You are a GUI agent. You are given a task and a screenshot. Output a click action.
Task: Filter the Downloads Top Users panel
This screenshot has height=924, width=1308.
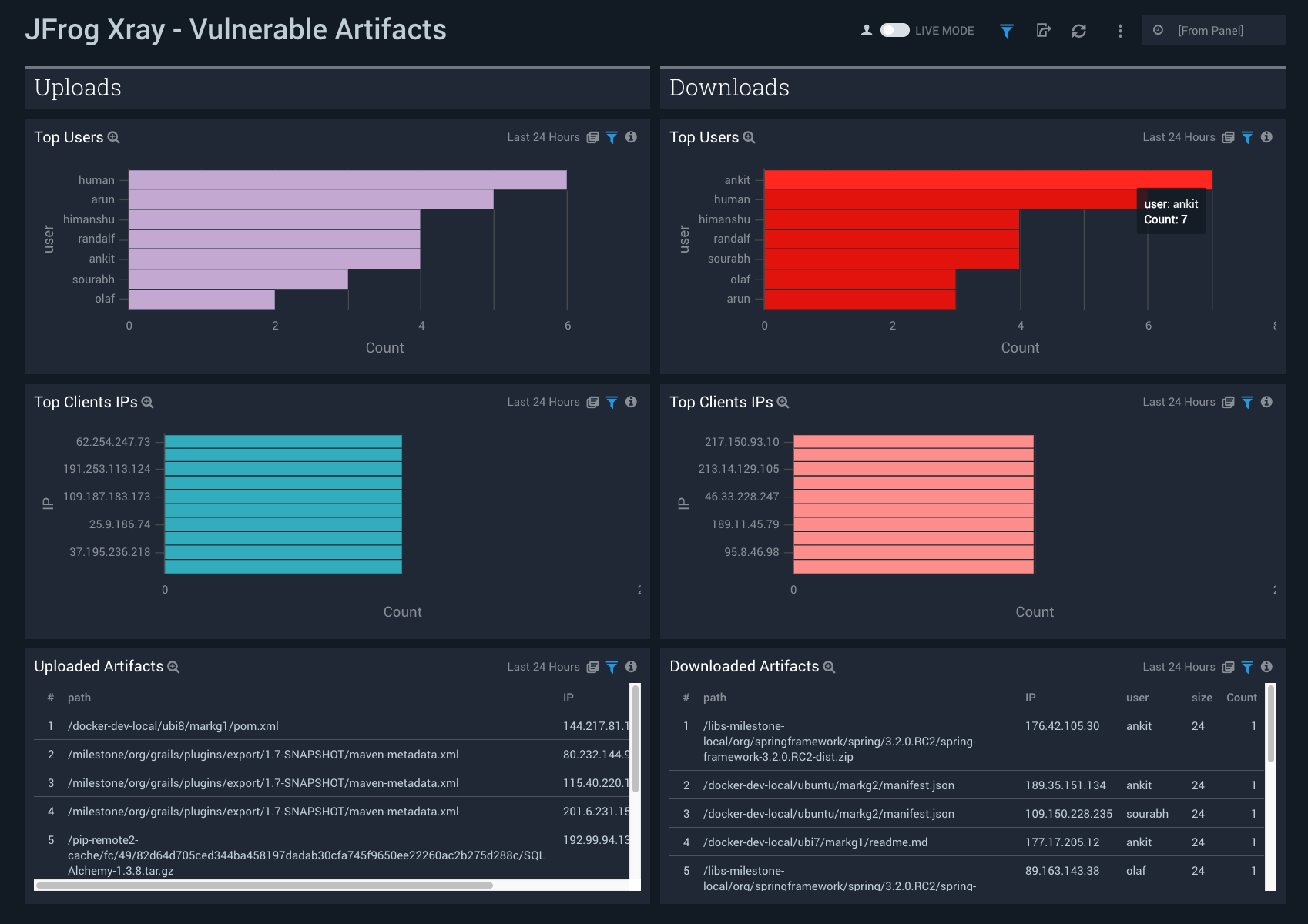tap(1246, 137)
